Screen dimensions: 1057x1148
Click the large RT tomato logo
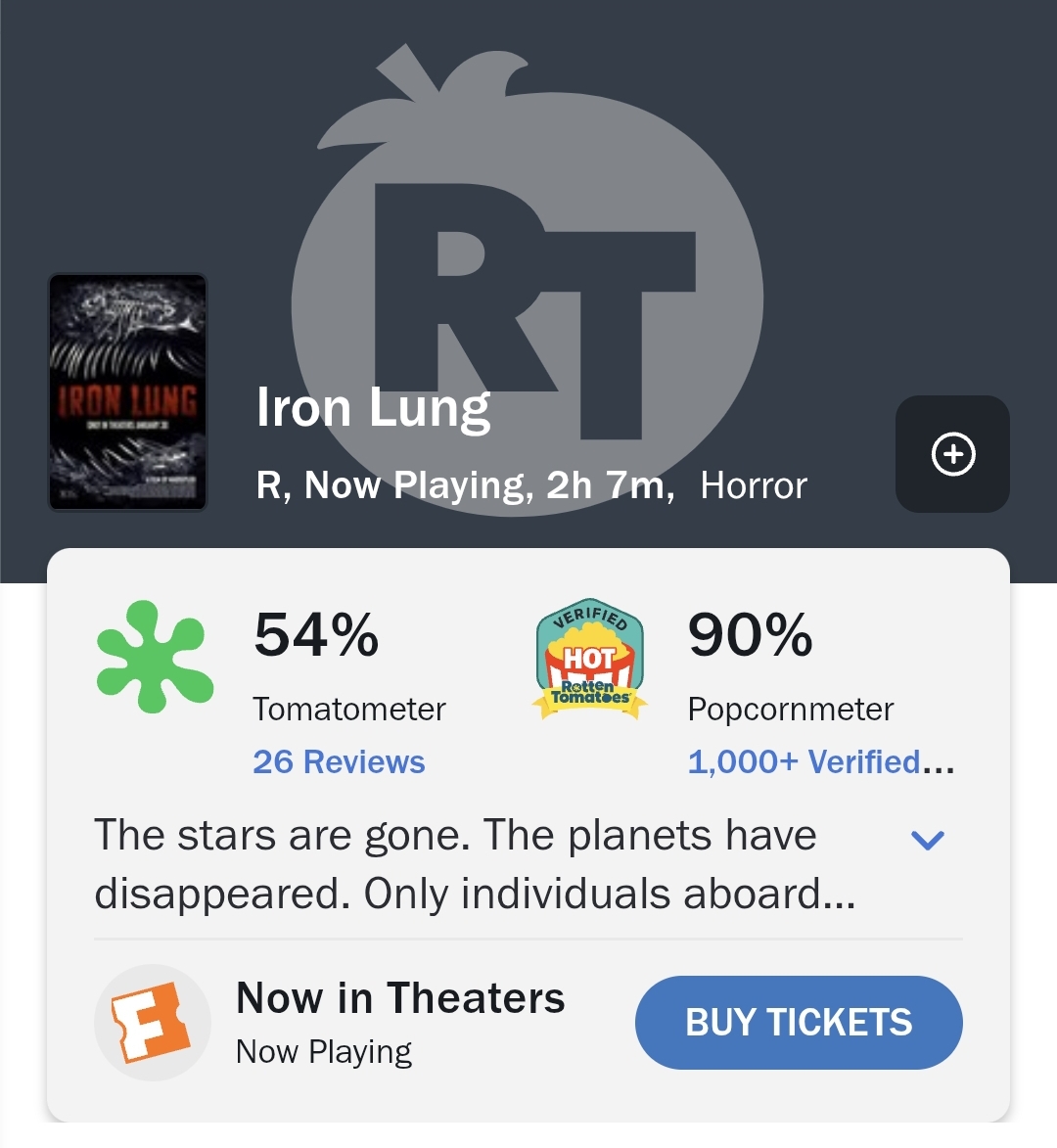528,245
